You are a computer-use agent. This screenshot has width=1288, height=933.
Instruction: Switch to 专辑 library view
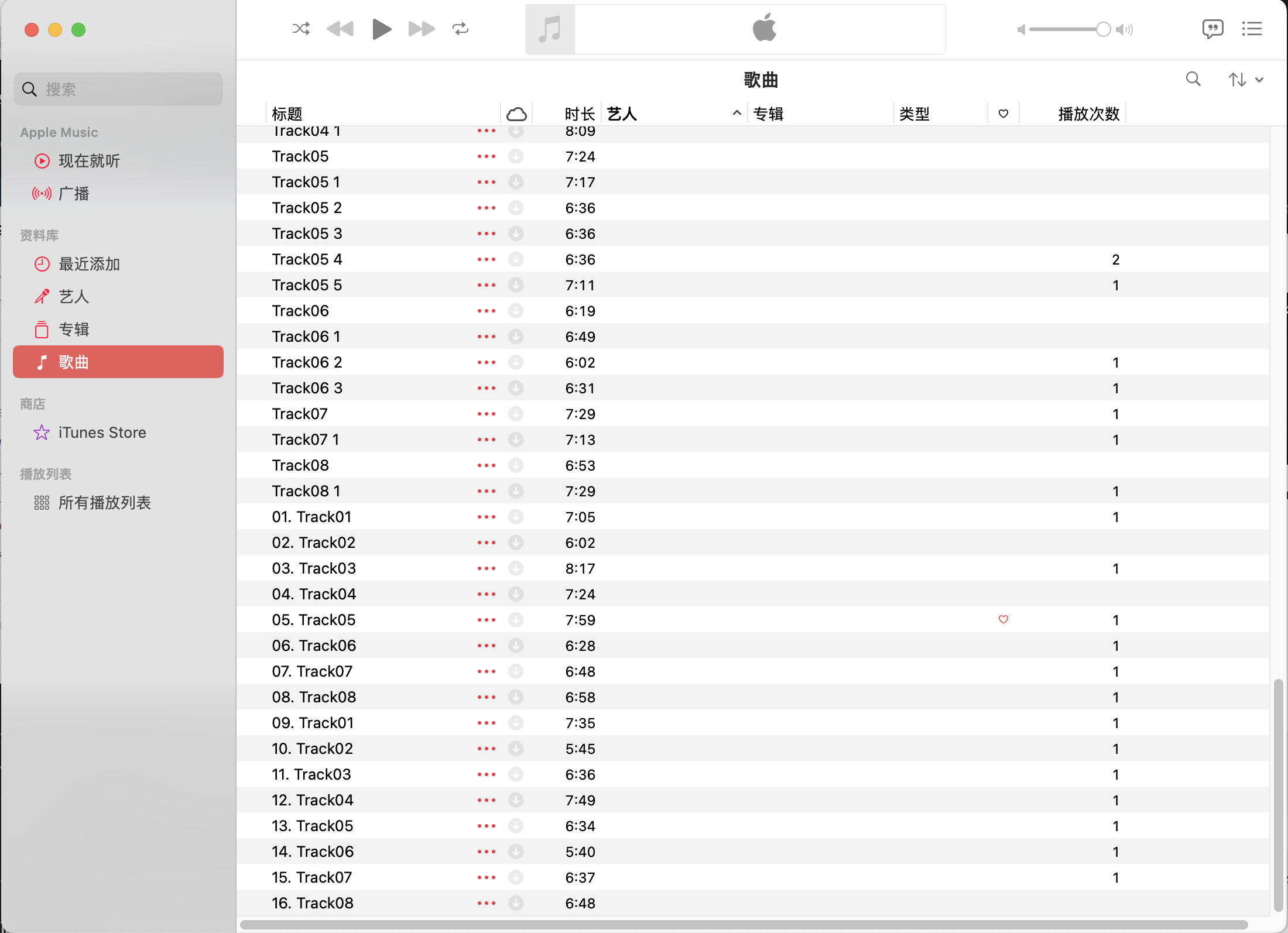[74, 330]
